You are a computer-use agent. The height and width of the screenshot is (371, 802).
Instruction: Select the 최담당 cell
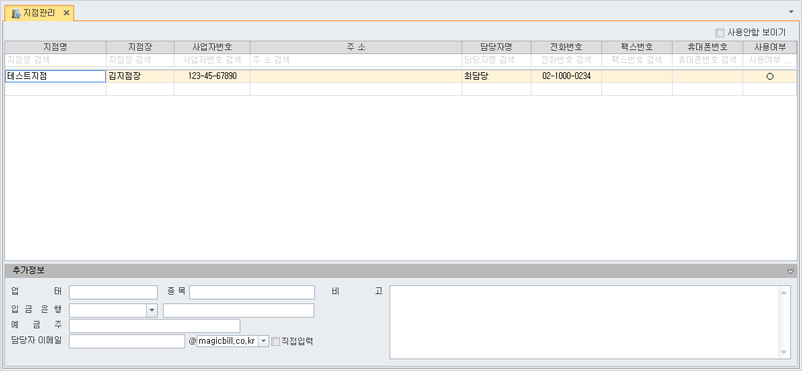coord(496,76)
